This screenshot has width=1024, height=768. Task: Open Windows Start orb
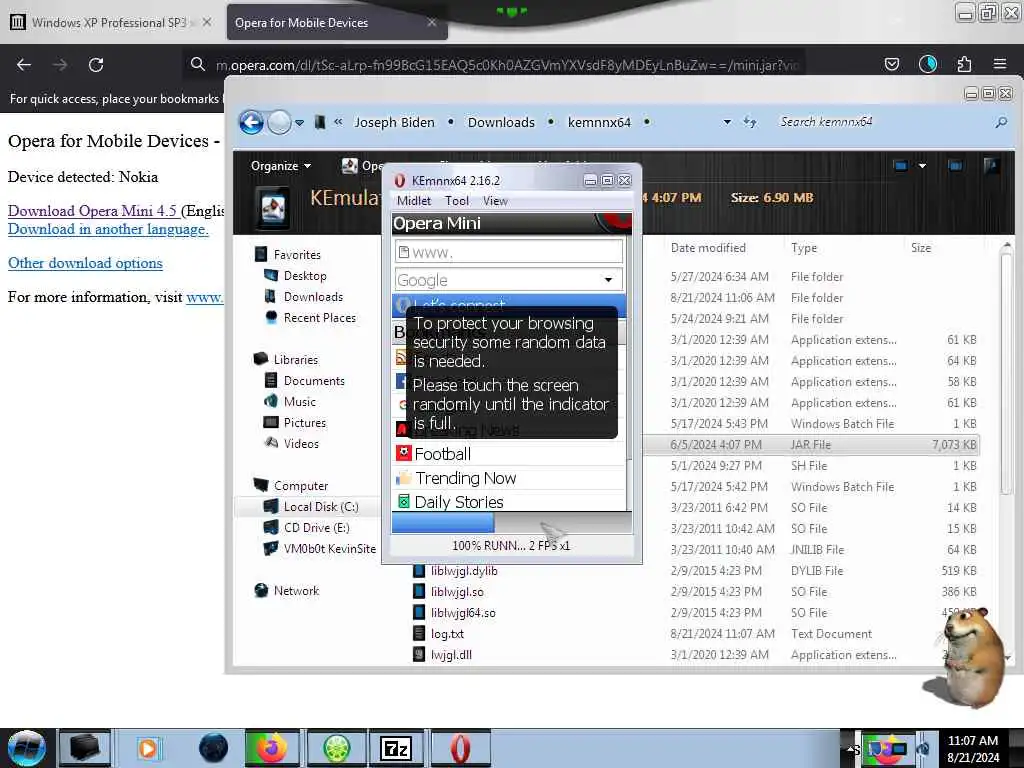click(27, 748)
